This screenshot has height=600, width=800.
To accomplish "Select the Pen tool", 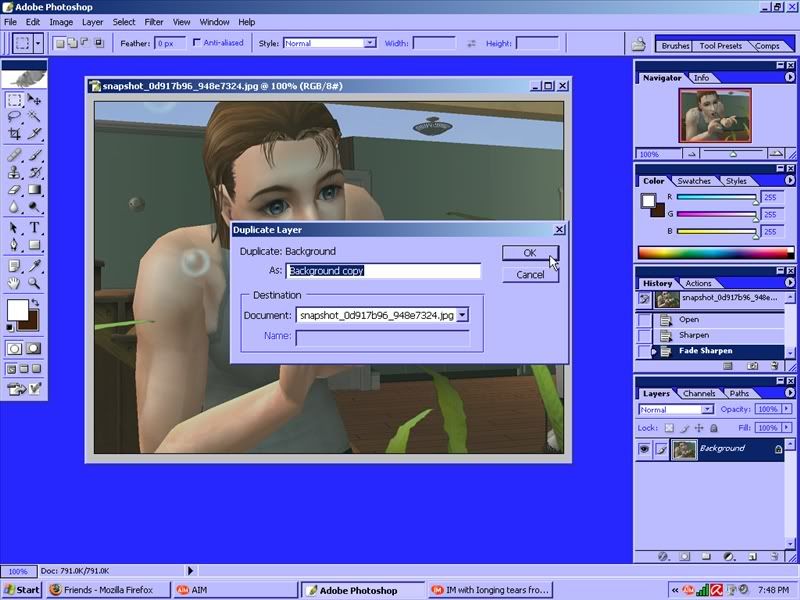I will point(14,245).
